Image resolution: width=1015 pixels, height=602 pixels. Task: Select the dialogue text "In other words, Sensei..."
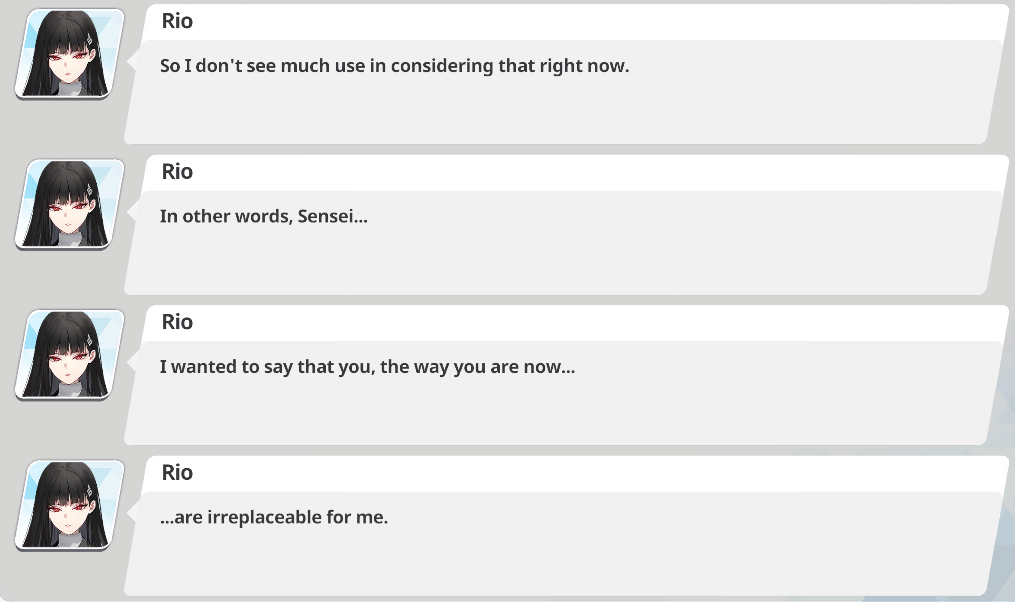[263, 216]
